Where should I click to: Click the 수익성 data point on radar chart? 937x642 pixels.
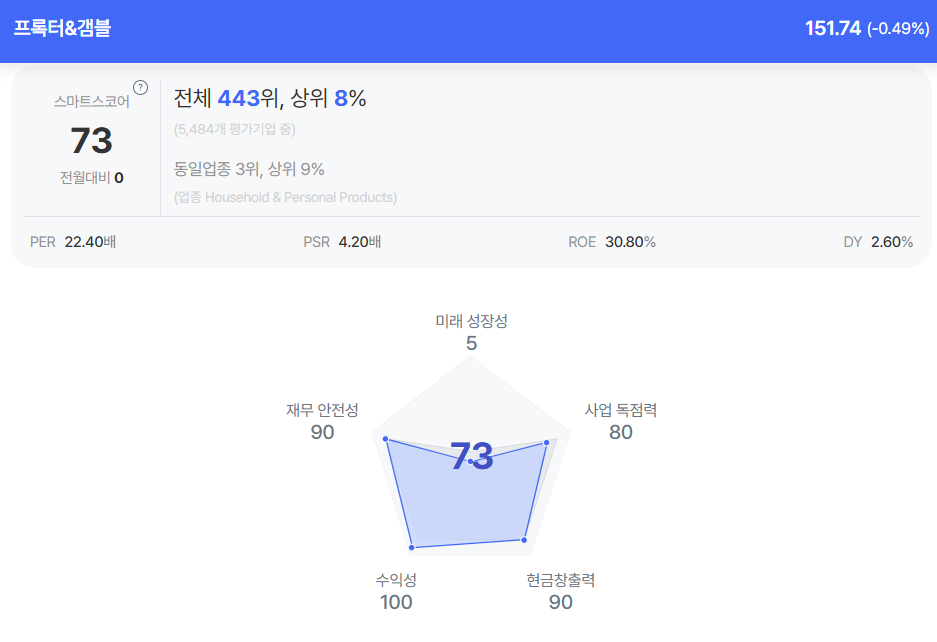pos(411,548)
